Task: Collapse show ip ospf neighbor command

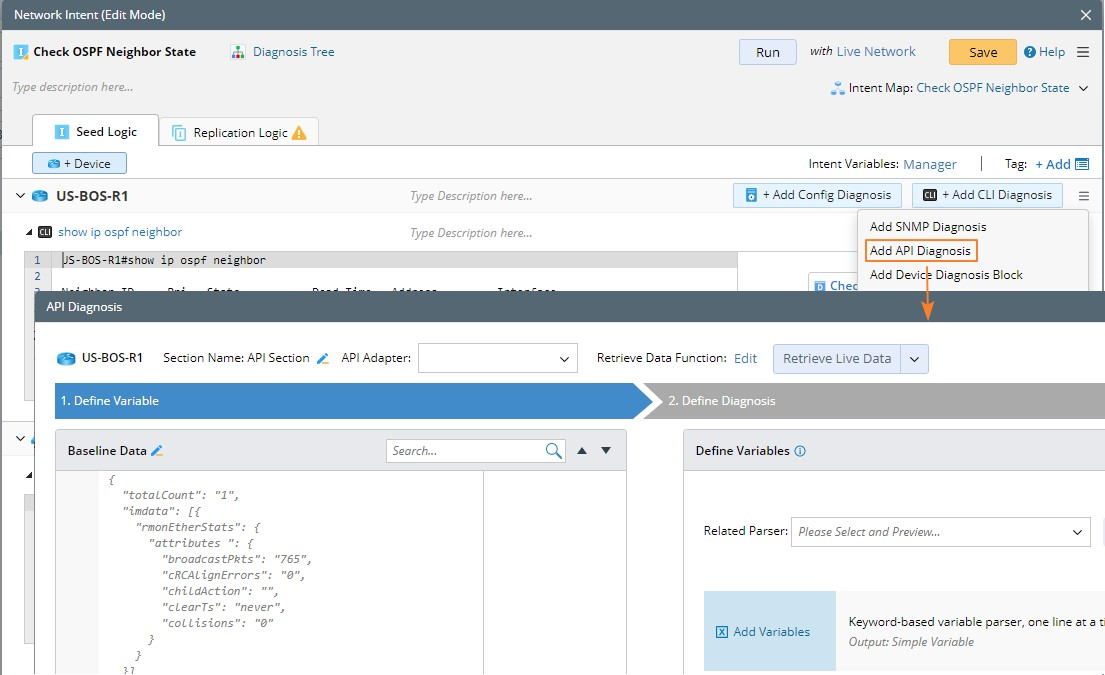Action: (29, 232)
